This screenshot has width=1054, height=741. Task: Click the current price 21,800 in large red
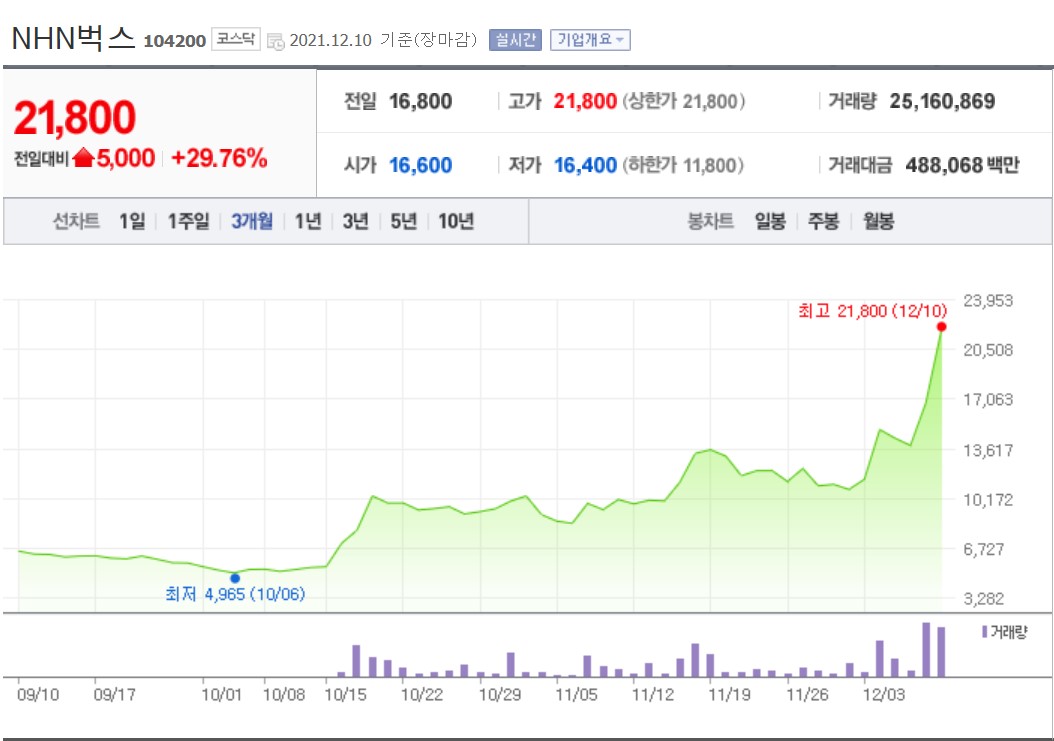click(x=75, y=117)
